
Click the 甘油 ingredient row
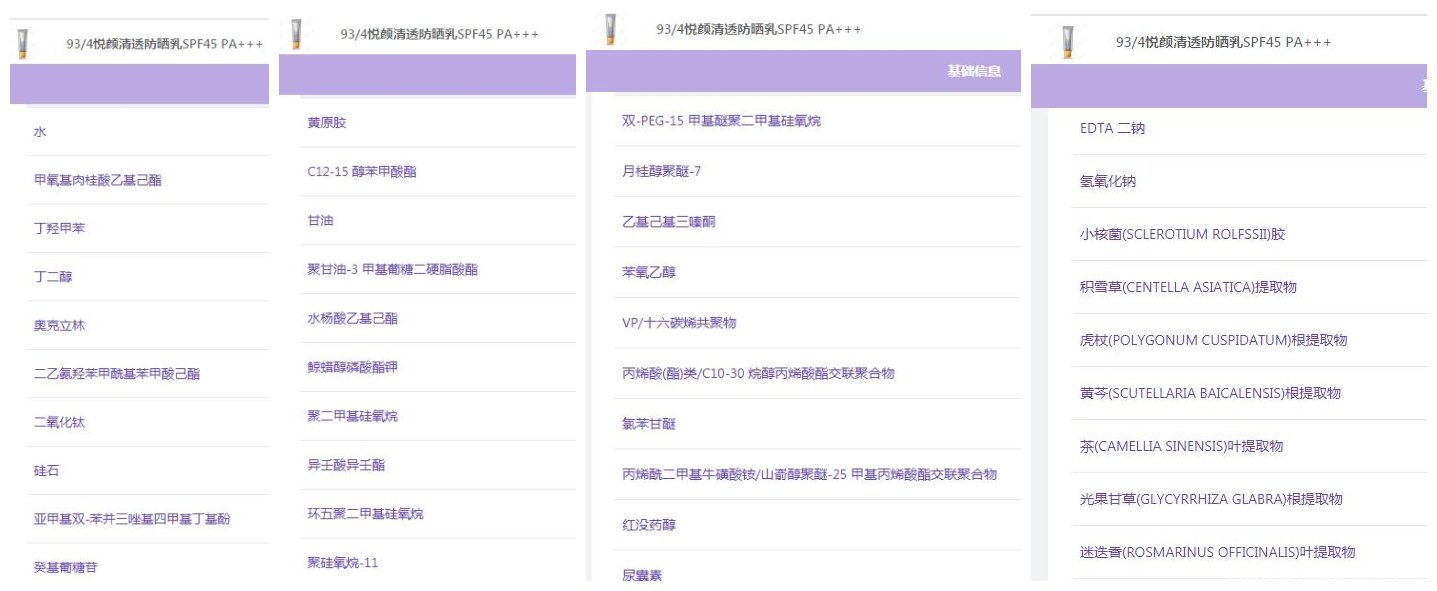click(x=320, y=221)
